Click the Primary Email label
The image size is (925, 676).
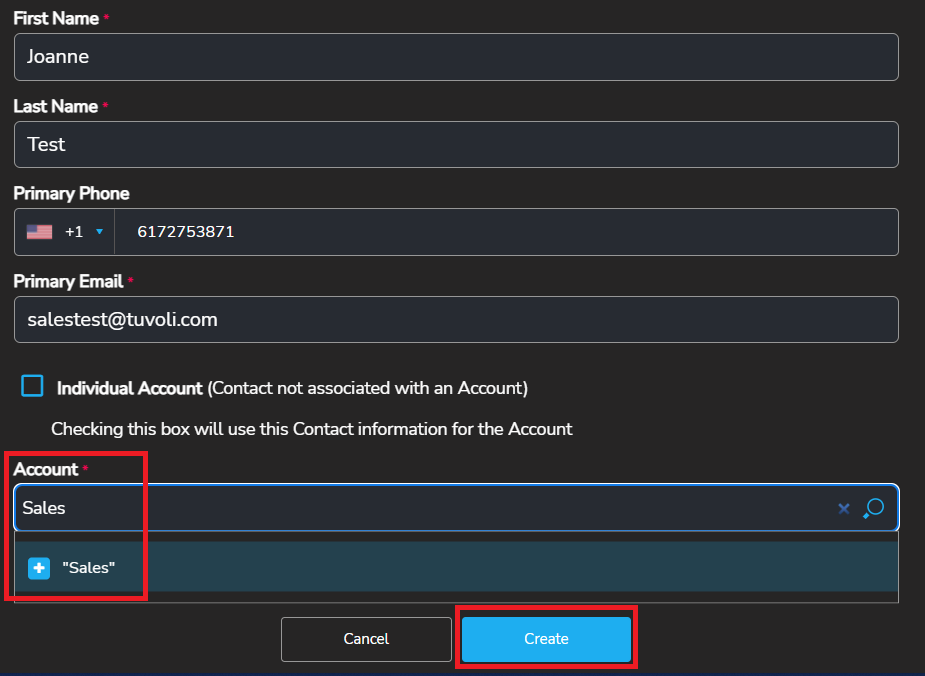(68, 281)
